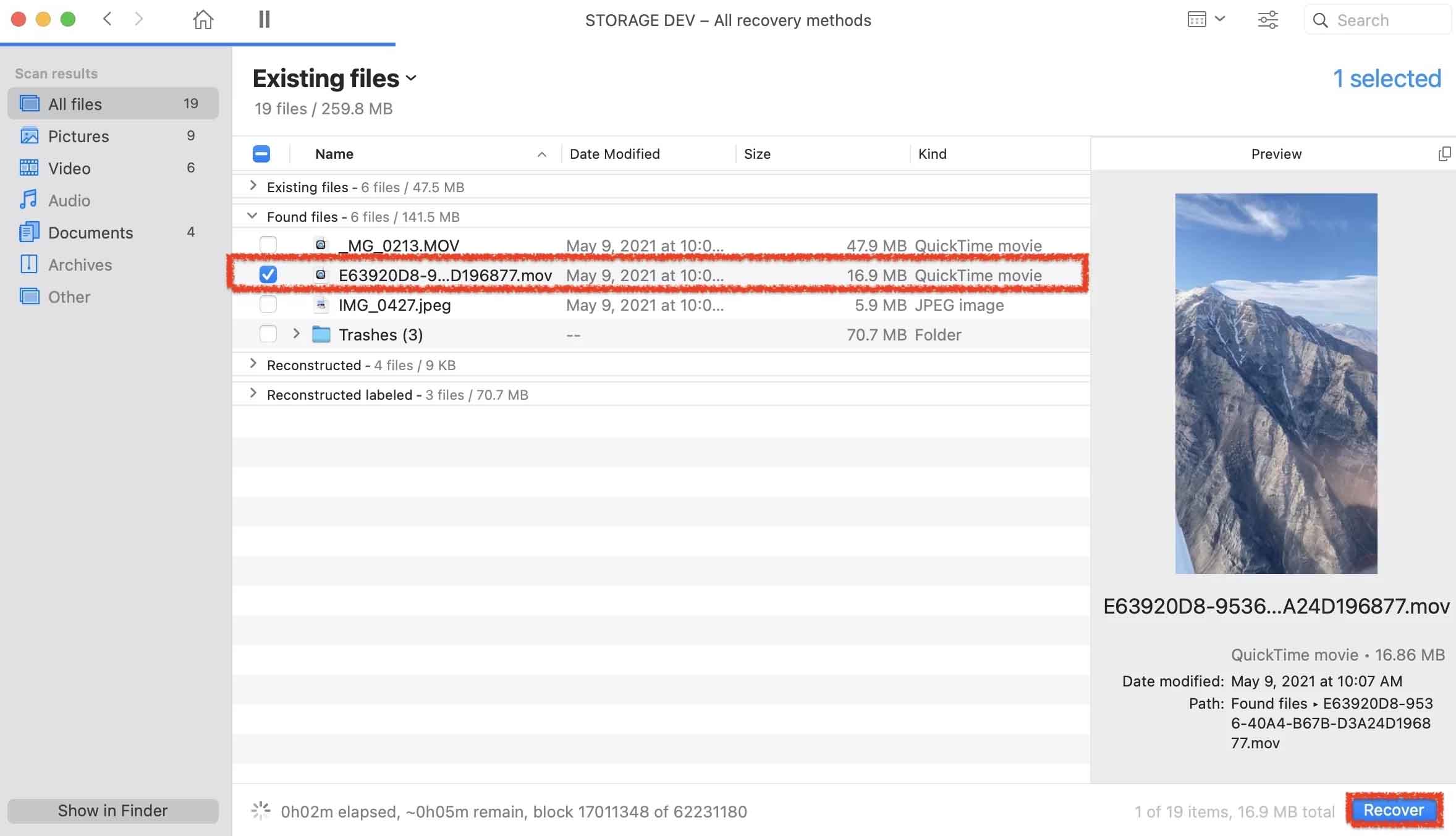Click Show in Finder button

tap(113, 811)
